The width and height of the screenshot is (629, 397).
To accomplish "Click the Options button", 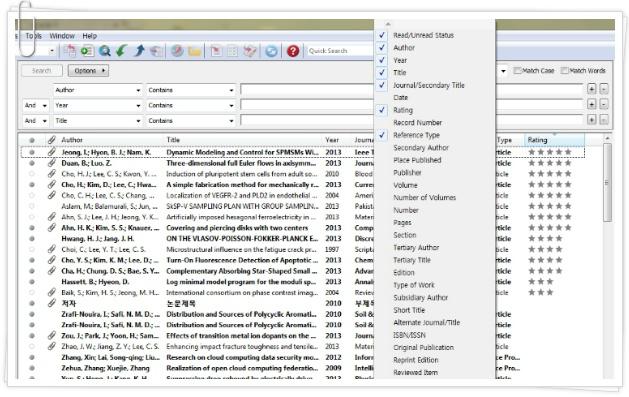I will [x=88, y=71].
